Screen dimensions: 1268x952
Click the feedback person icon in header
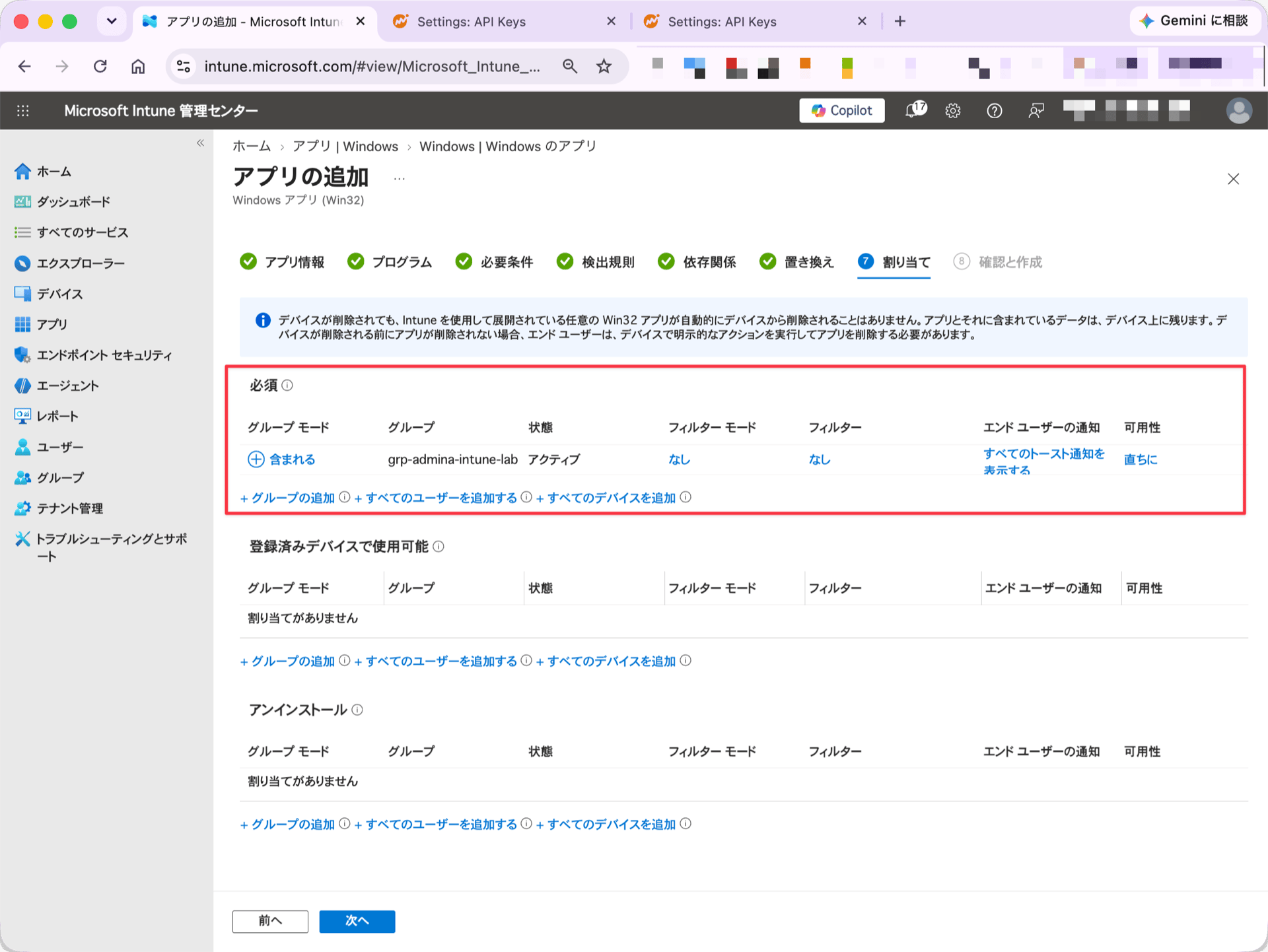1036,110
